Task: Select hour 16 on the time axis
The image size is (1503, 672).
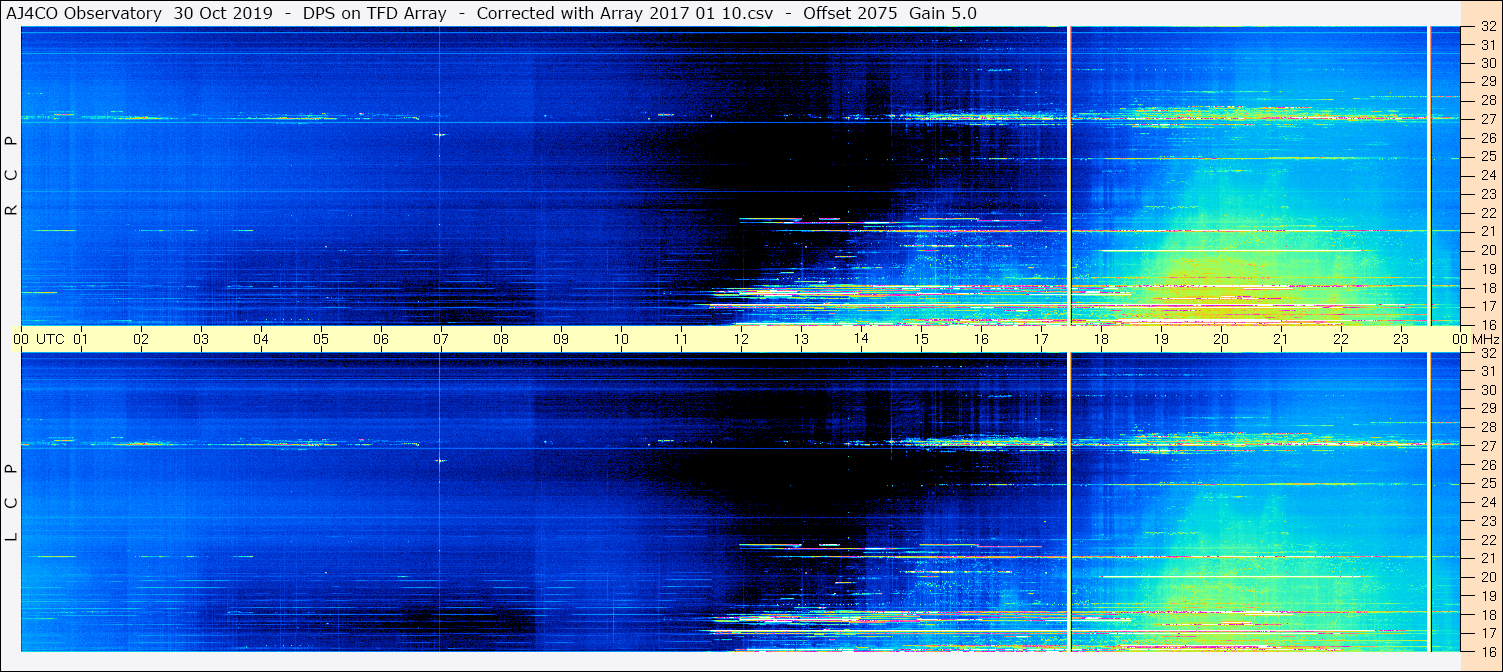Action: click(981, 339)
